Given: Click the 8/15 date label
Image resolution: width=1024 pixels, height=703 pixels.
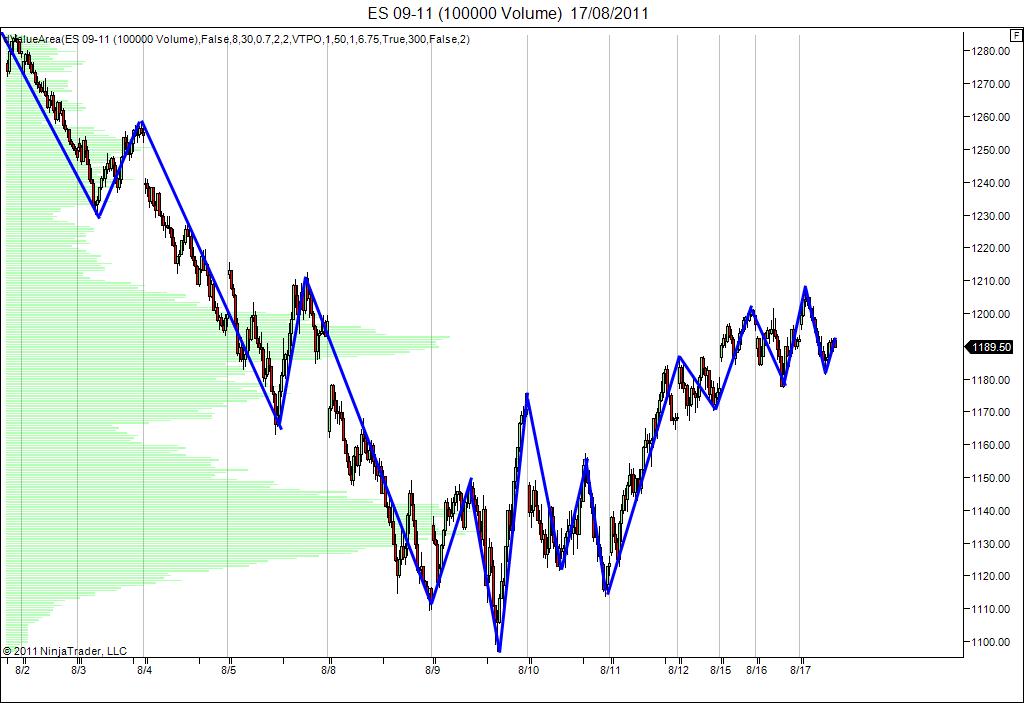Looking at the screenshot, I should (x=721, y=670).
